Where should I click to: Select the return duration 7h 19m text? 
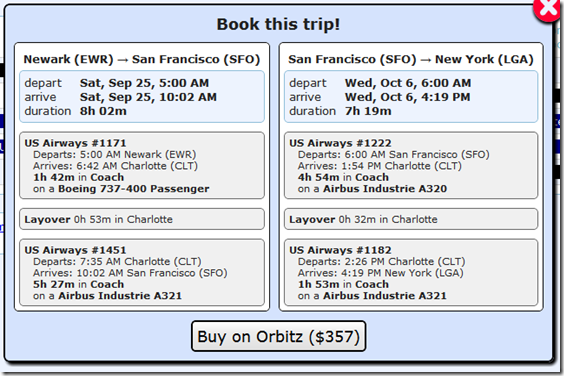(x=368, y=111)
